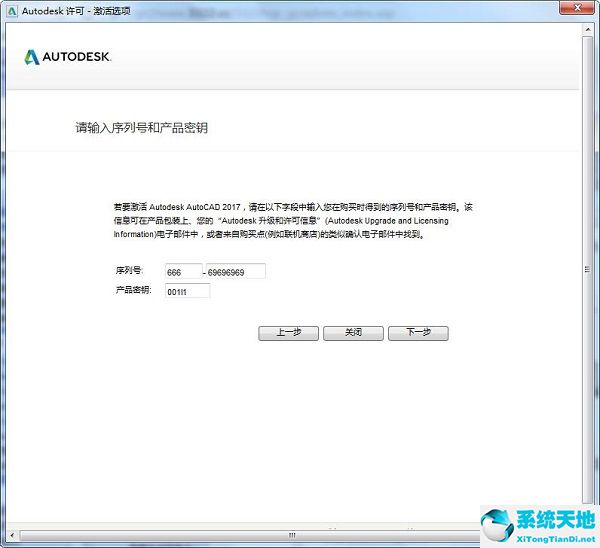This screenshot has width=600, height=548.
Task: Click the 序列号 label
Action: coord(129,271)
